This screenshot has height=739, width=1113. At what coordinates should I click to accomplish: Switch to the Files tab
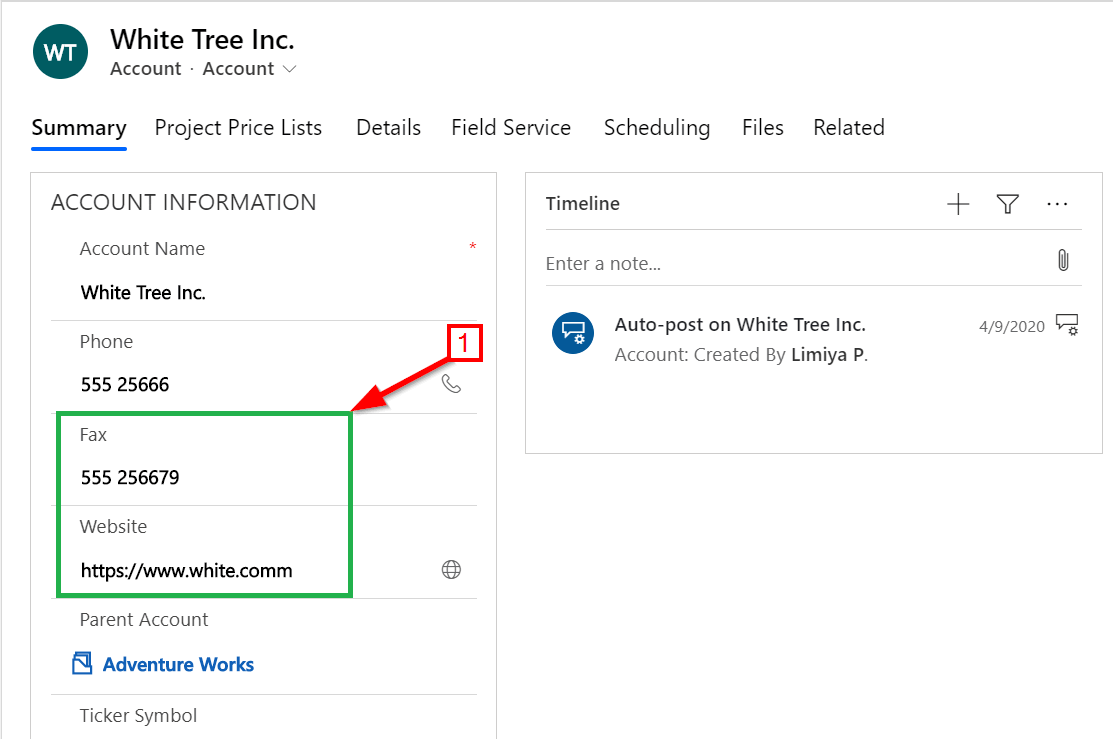pyautogui.click(x=763, y=128)
